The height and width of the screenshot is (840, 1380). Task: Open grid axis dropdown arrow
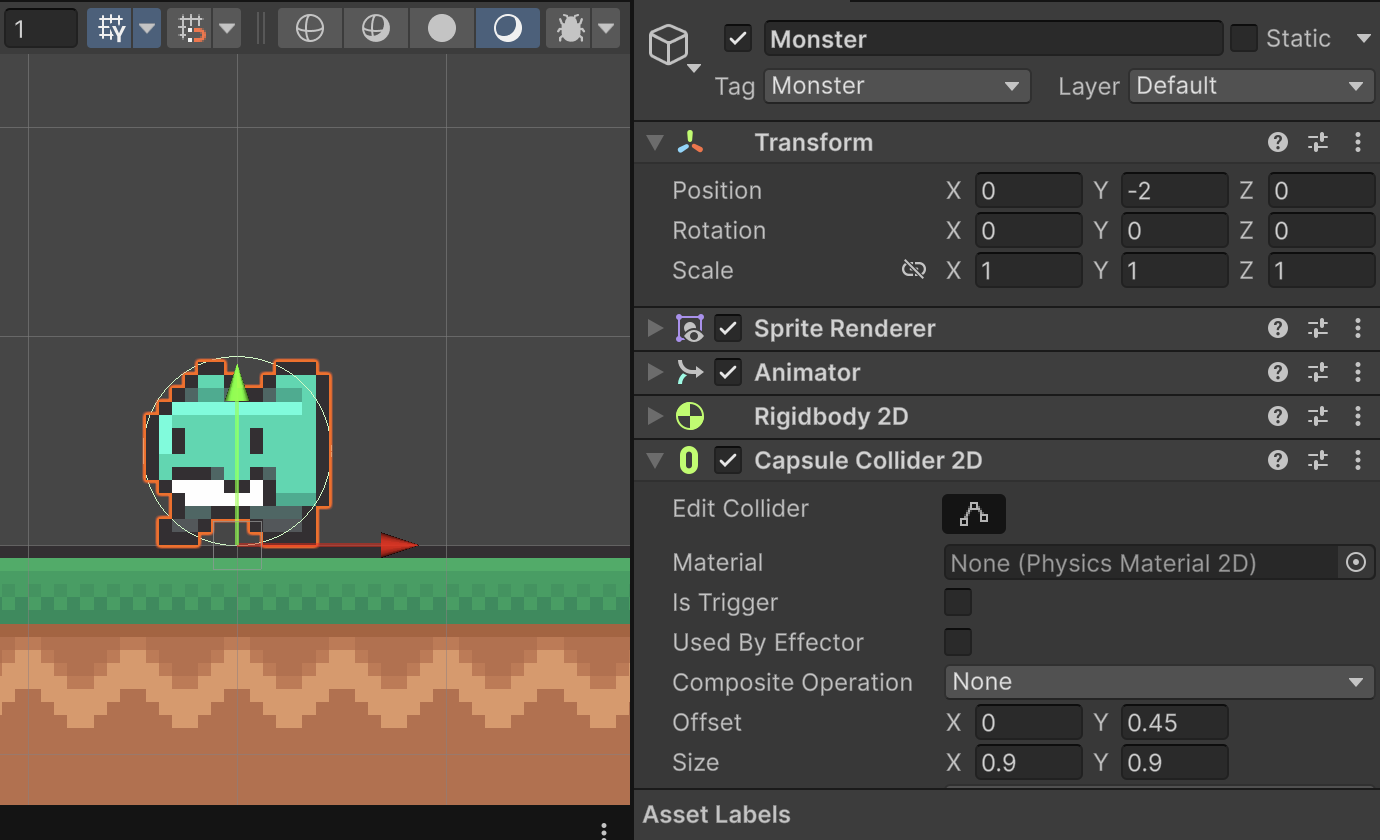[x=148, y=29]
